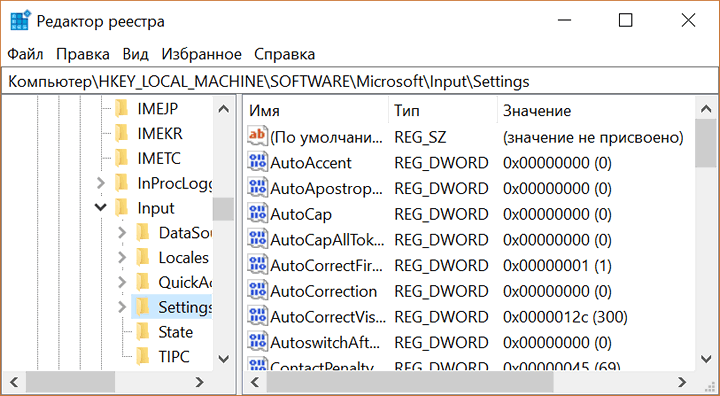Screen dimensions: 720x396
Task: Select the AutoCap value name
Action: (x=301, y=214)
